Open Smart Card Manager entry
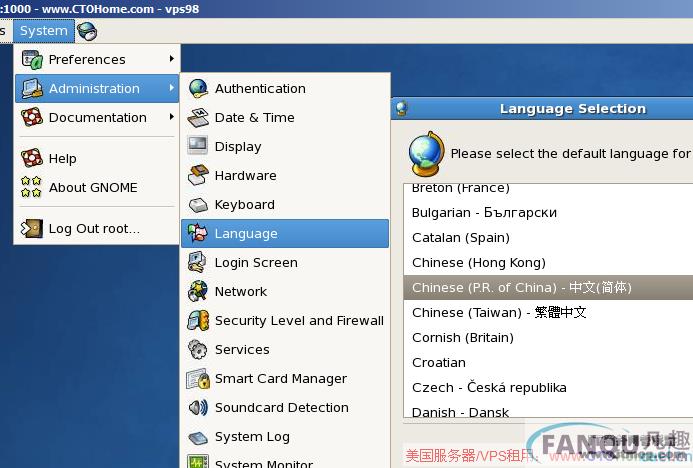Image resolution: width=693 pixels, height=468 pixels. click(x=285, y=379)
